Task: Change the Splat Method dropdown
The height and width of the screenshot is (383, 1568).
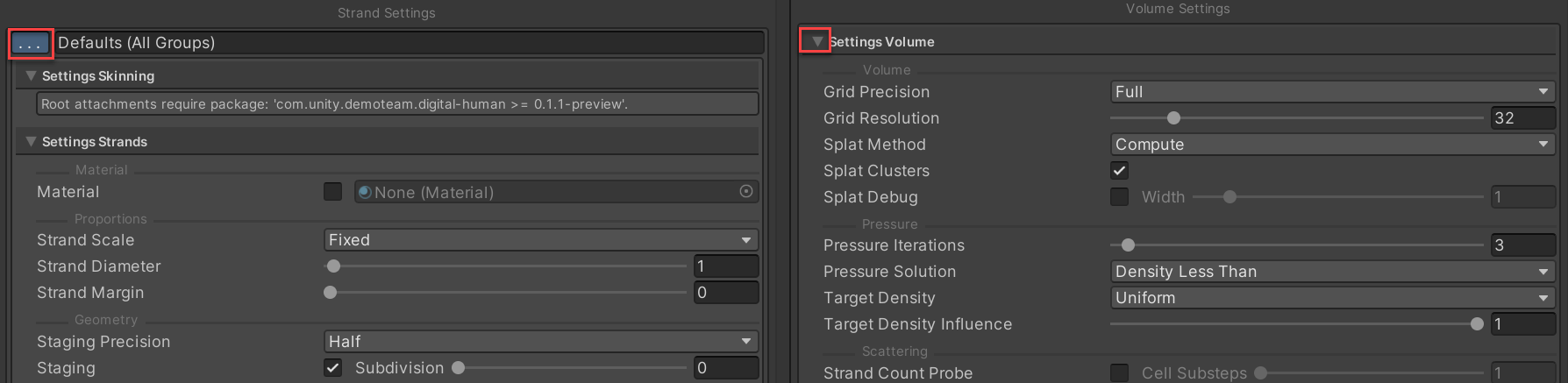Action: click(1332, 145)
